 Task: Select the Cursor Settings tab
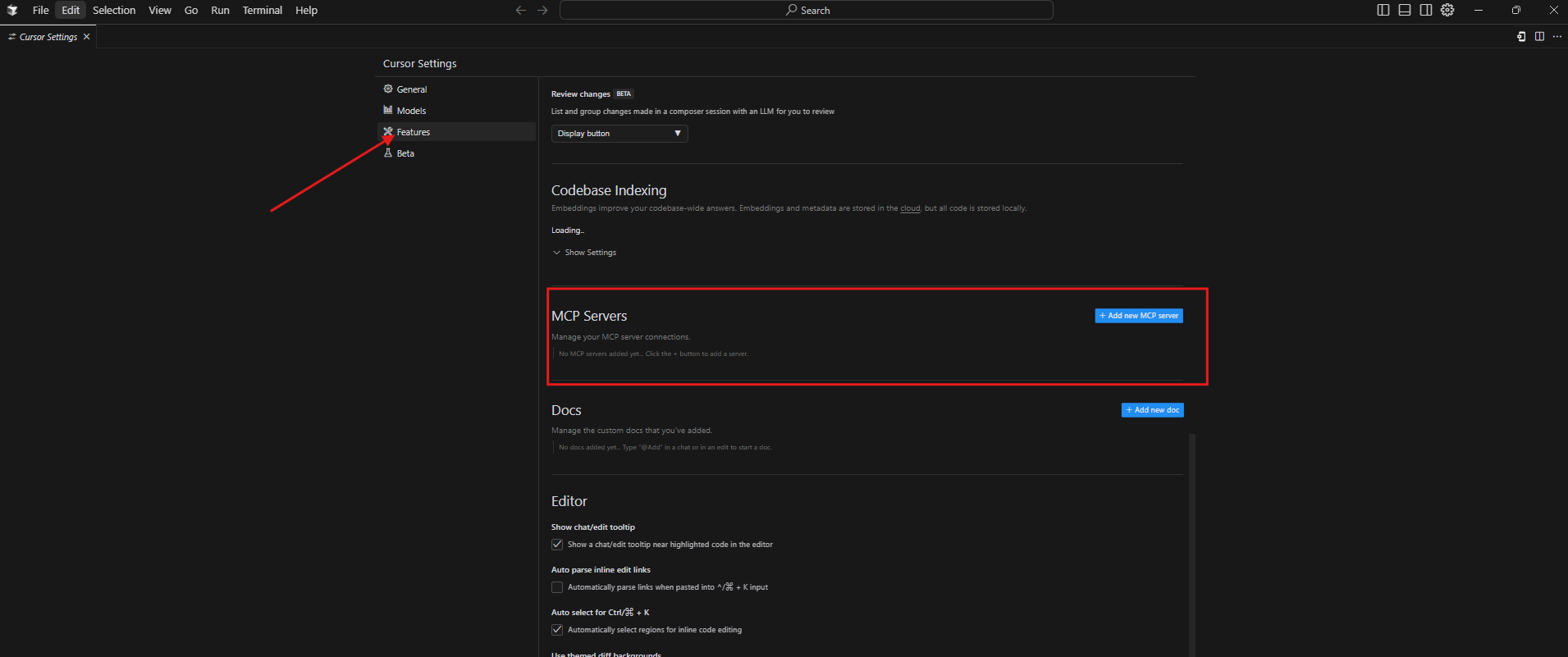click(48, 37)
